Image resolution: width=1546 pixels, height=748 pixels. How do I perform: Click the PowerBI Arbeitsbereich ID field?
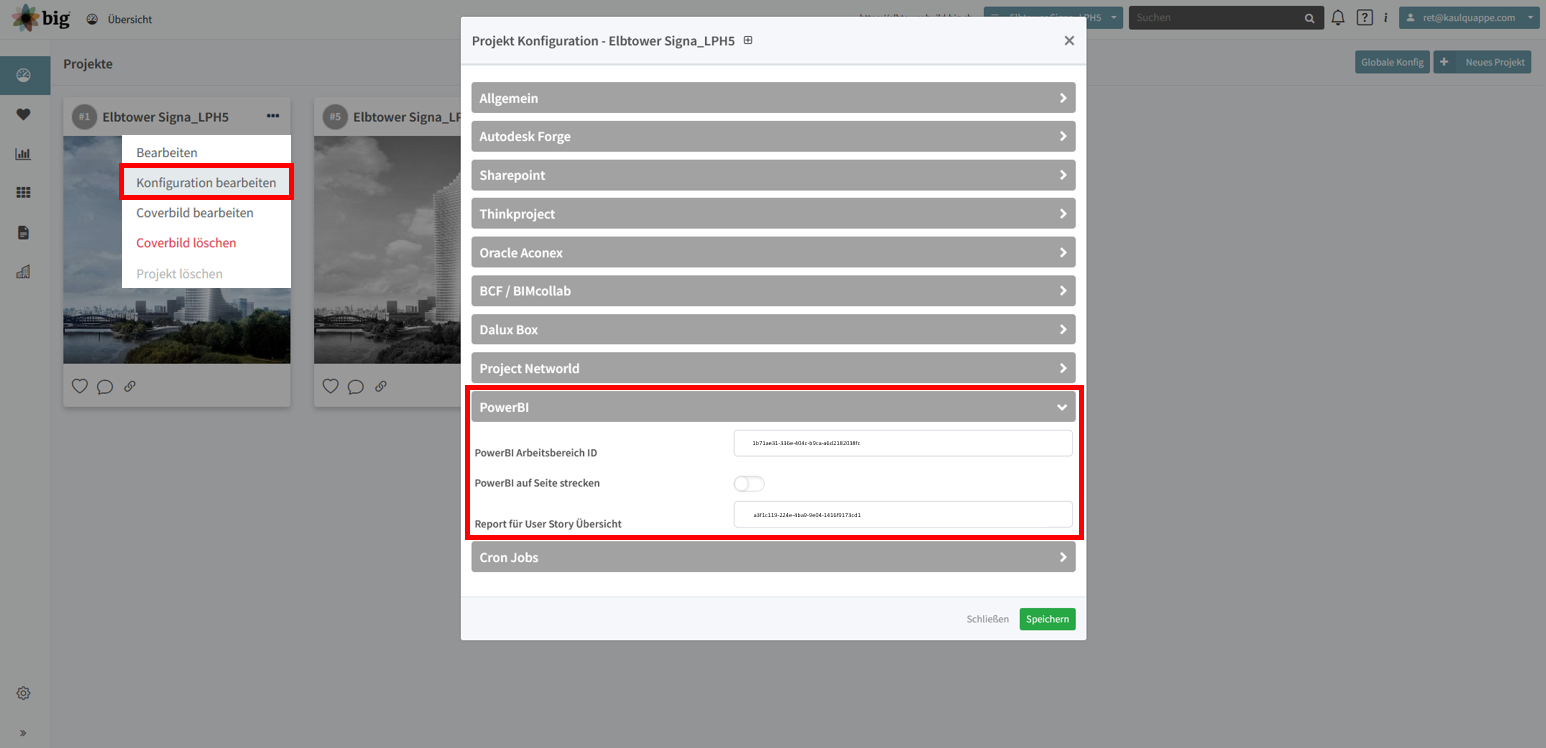[x=903, y=443]
